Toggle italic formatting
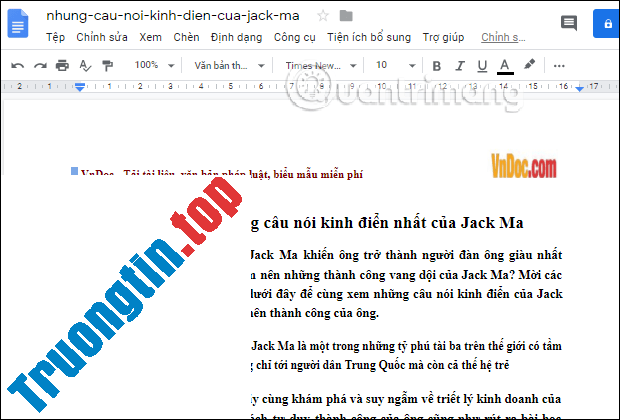The width and height of the screenshot is (620, 420). click(x=459, y=66)
